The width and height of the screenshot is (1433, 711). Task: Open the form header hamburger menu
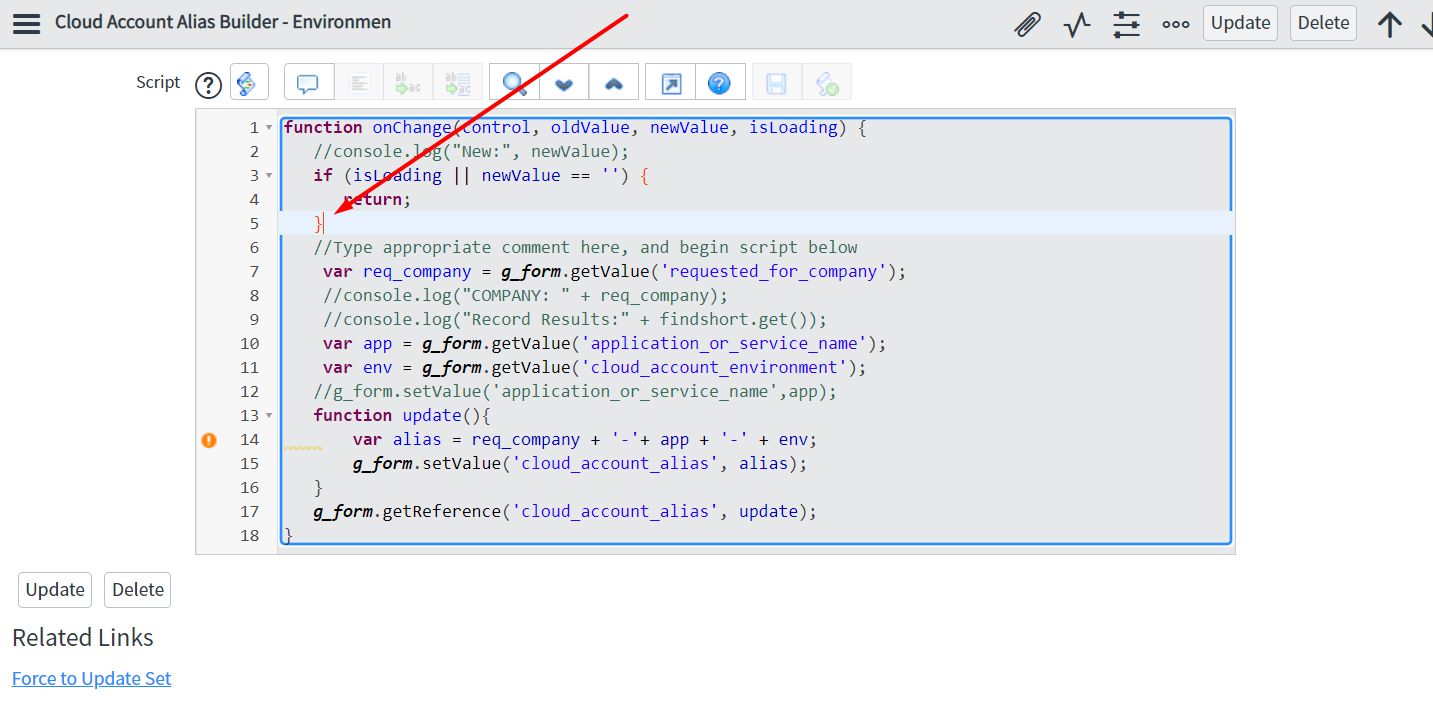[26, 24]
